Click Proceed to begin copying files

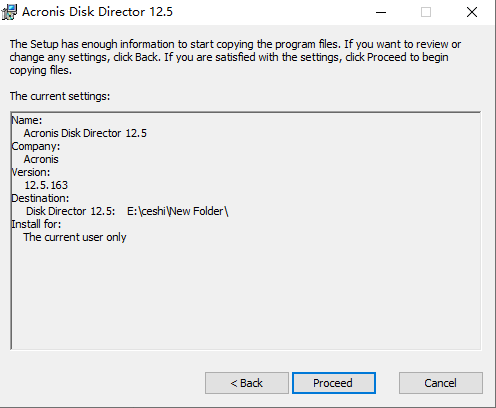[334, 383]
